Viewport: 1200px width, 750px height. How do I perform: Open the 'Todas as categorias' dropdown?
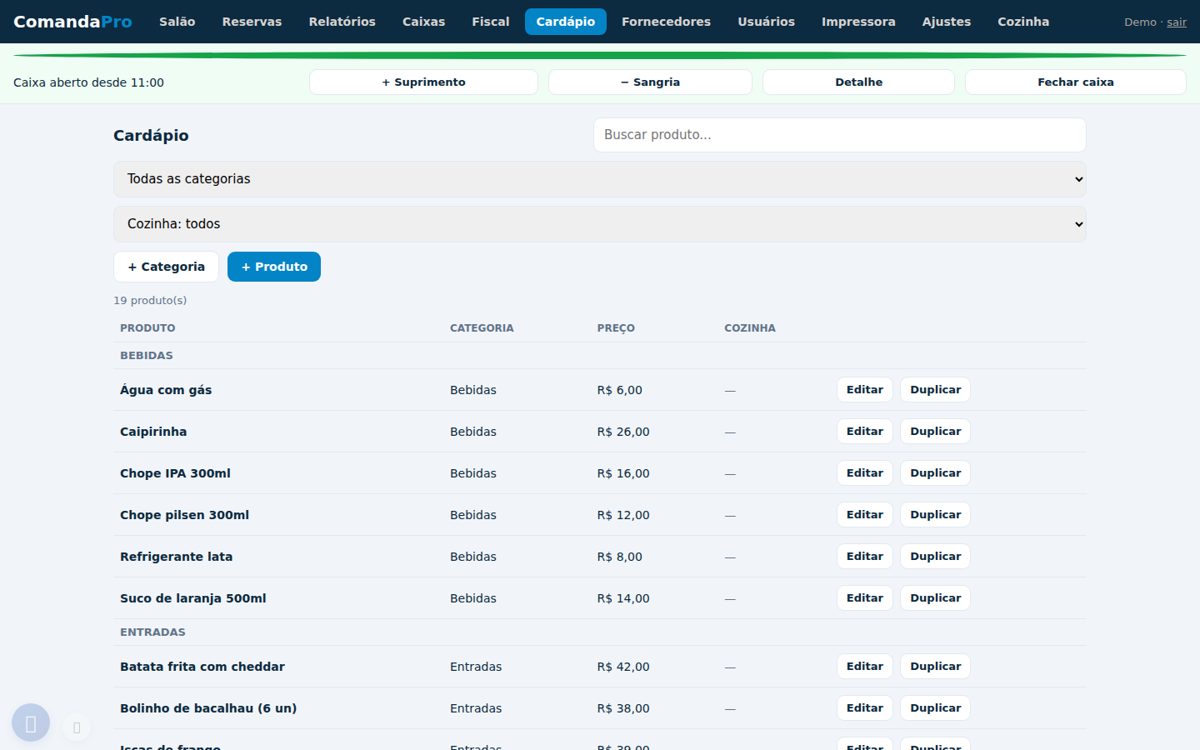coord(600,179)
